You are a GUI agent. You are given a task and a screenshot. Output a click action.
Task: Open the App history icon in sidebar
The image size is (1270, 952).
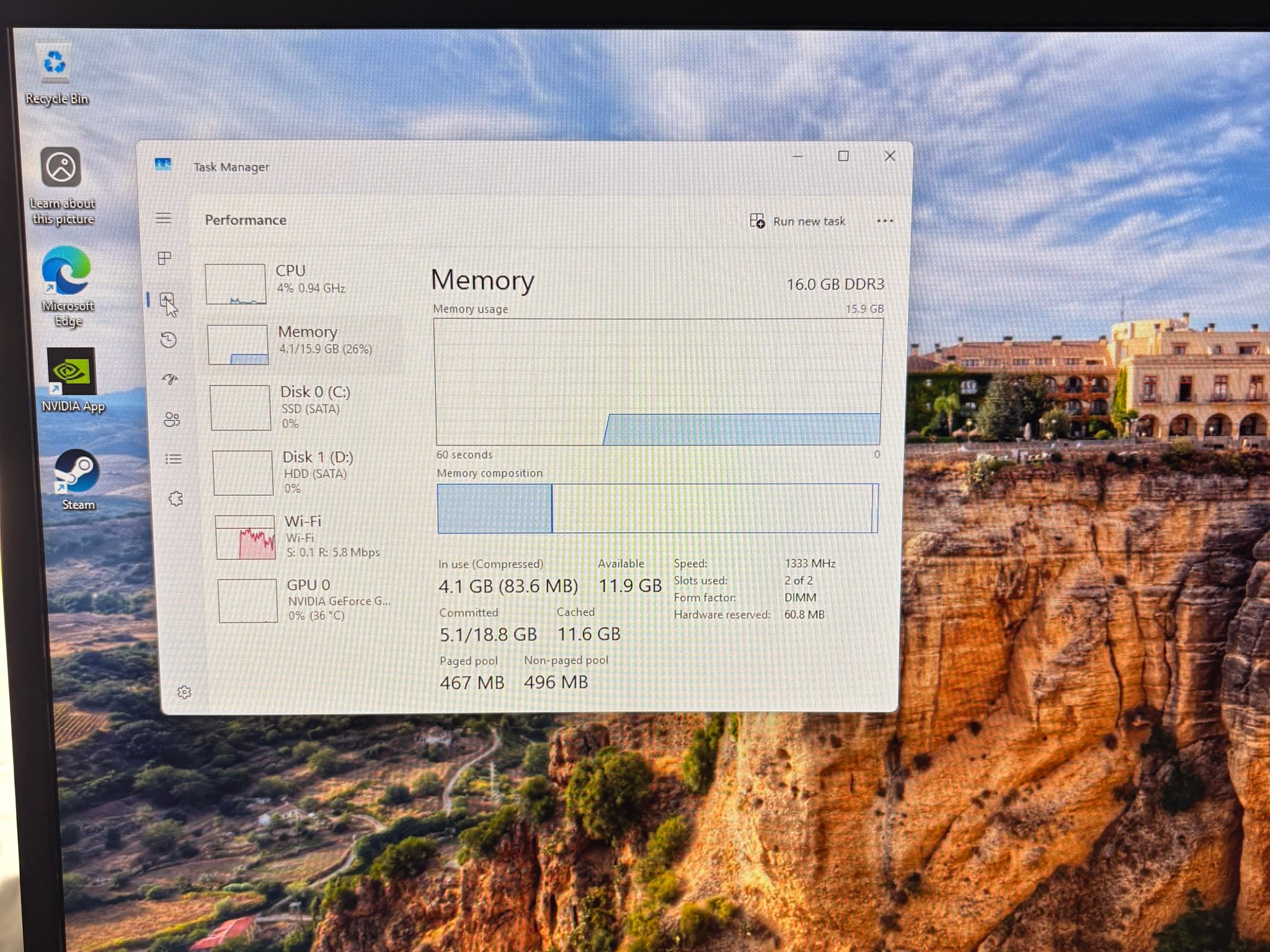point(168,340)
